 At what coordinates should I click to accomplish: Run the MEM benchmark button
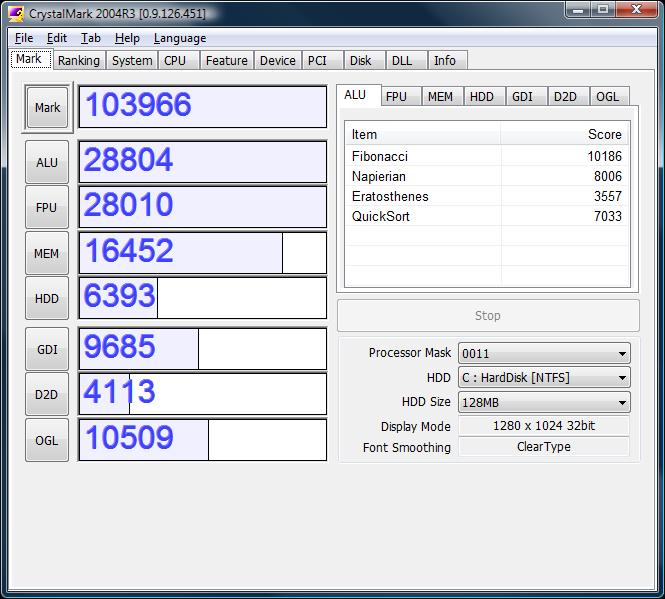coord(47,253)
